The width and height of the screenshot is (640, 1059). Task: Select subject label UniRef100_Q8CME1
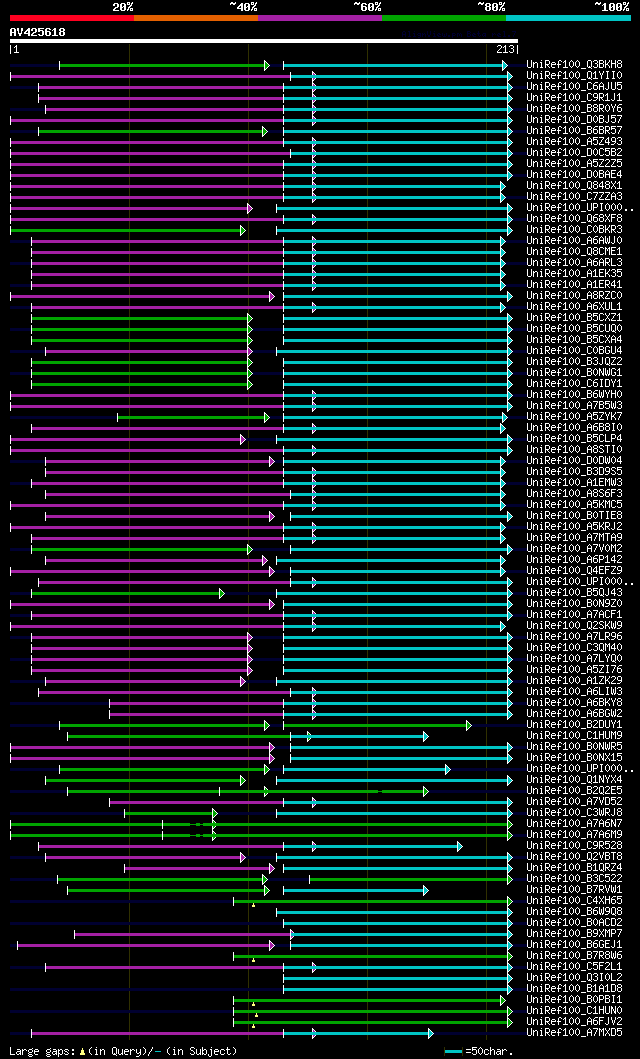(x=575, y=252)
